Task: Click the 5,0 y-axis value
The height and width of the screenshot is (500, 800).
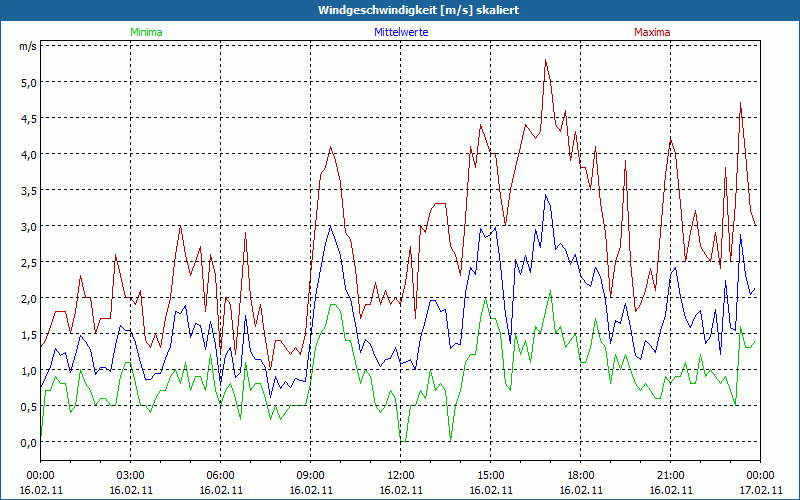Action: tap(28, 82)
